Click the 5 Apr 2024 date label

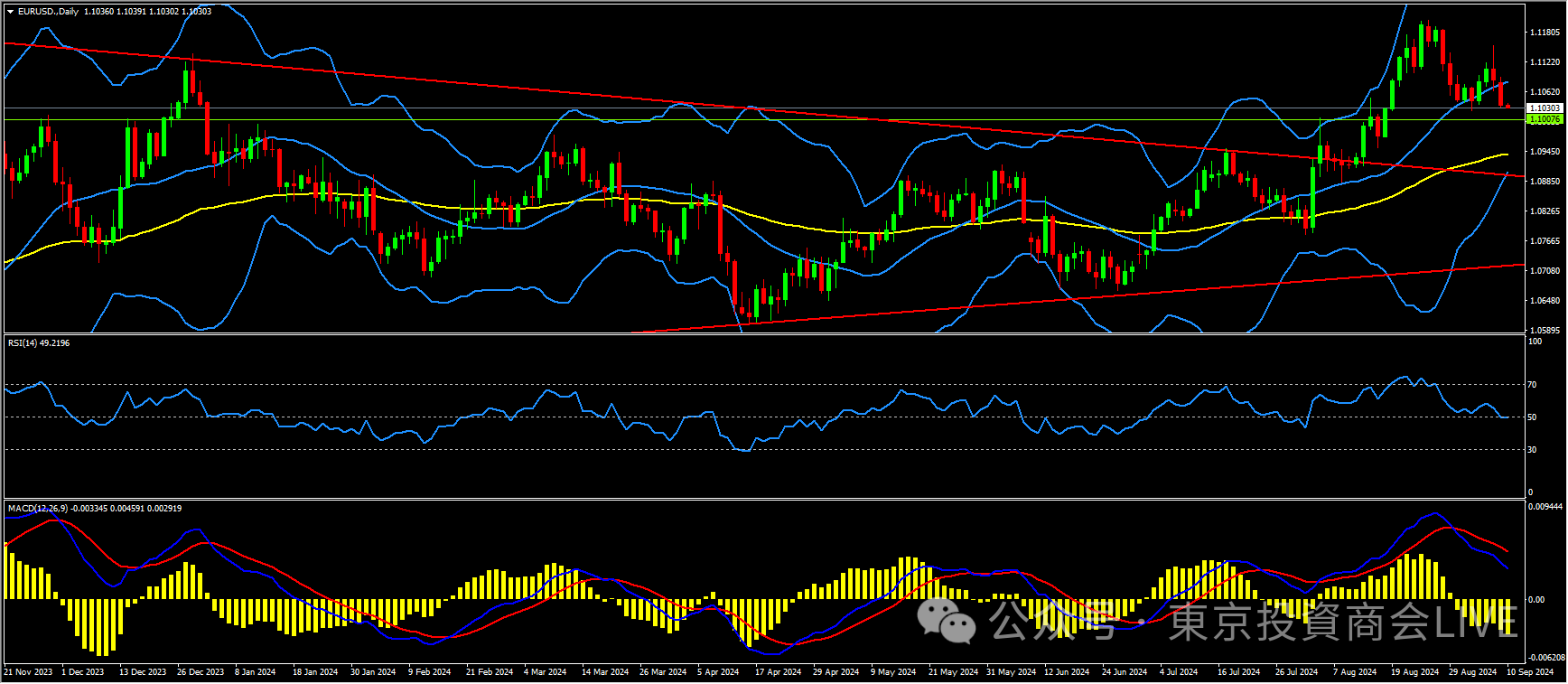(x=718, y=672)
